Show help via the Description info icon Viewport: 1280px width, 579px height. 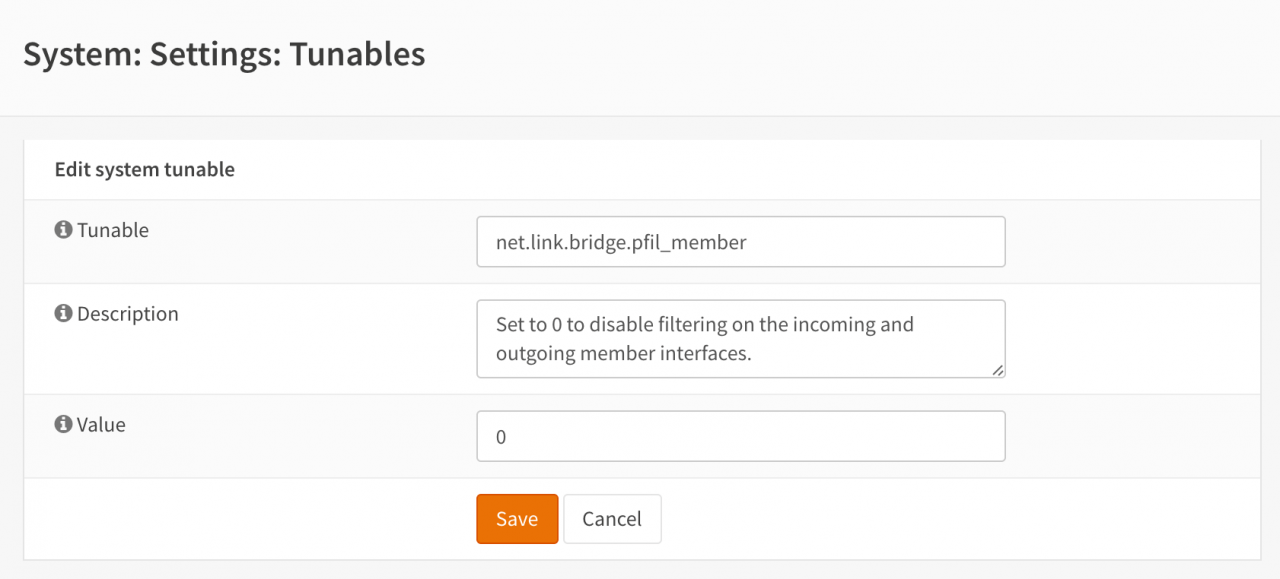point(63,314)
